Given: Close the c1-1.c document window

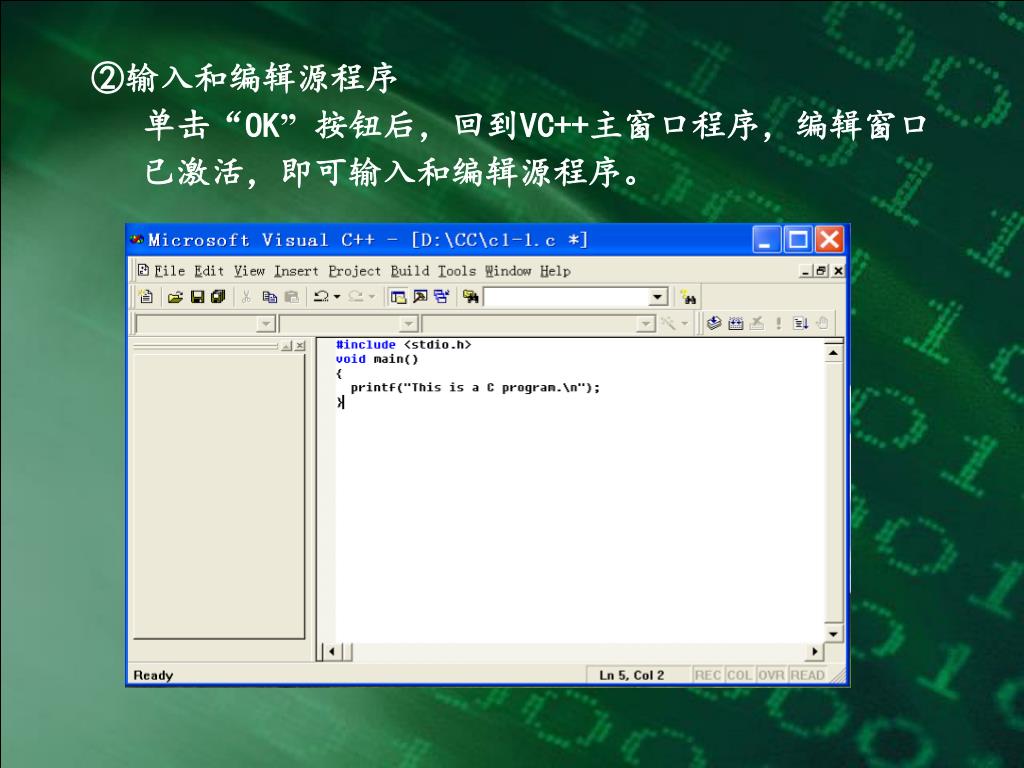Looking at the screenshot, I should click(838, 270).
